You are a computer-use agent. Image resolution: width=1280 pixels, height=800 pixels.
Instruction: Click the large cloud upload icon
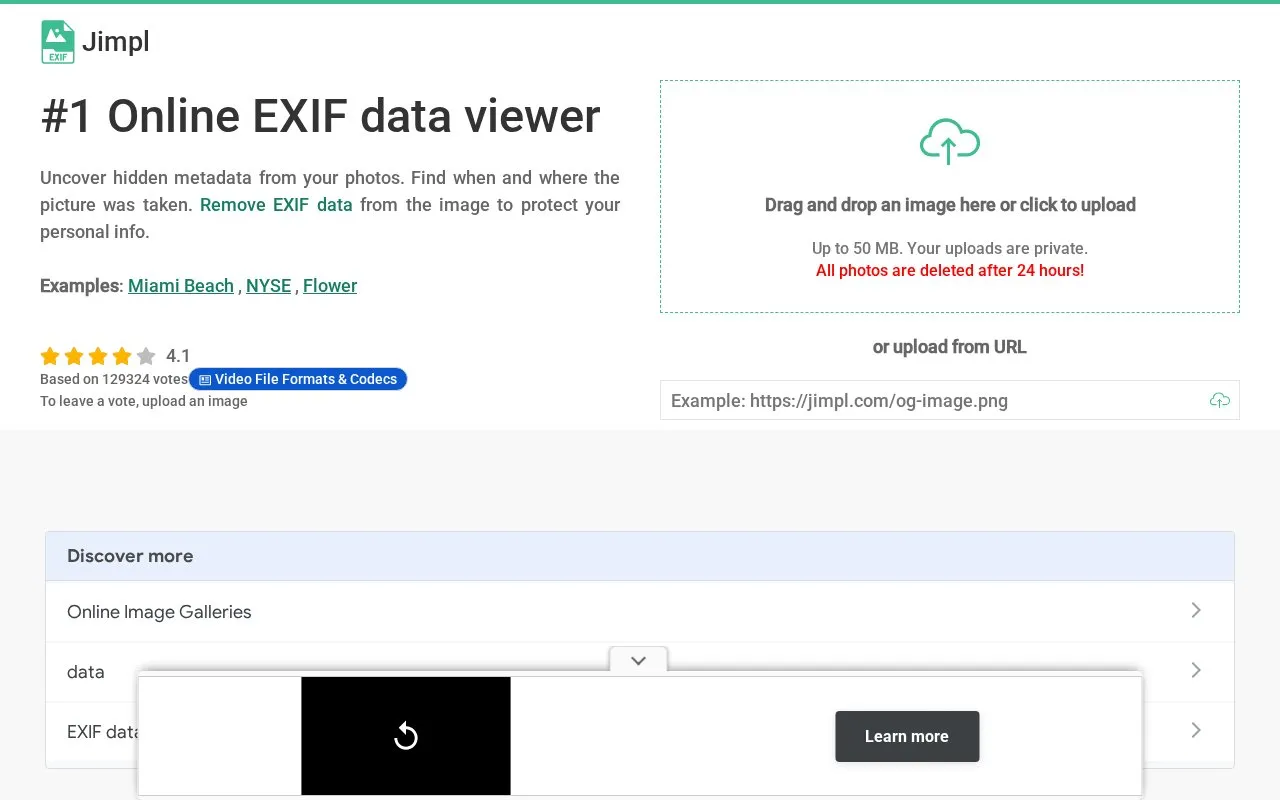tap(949, 141)
